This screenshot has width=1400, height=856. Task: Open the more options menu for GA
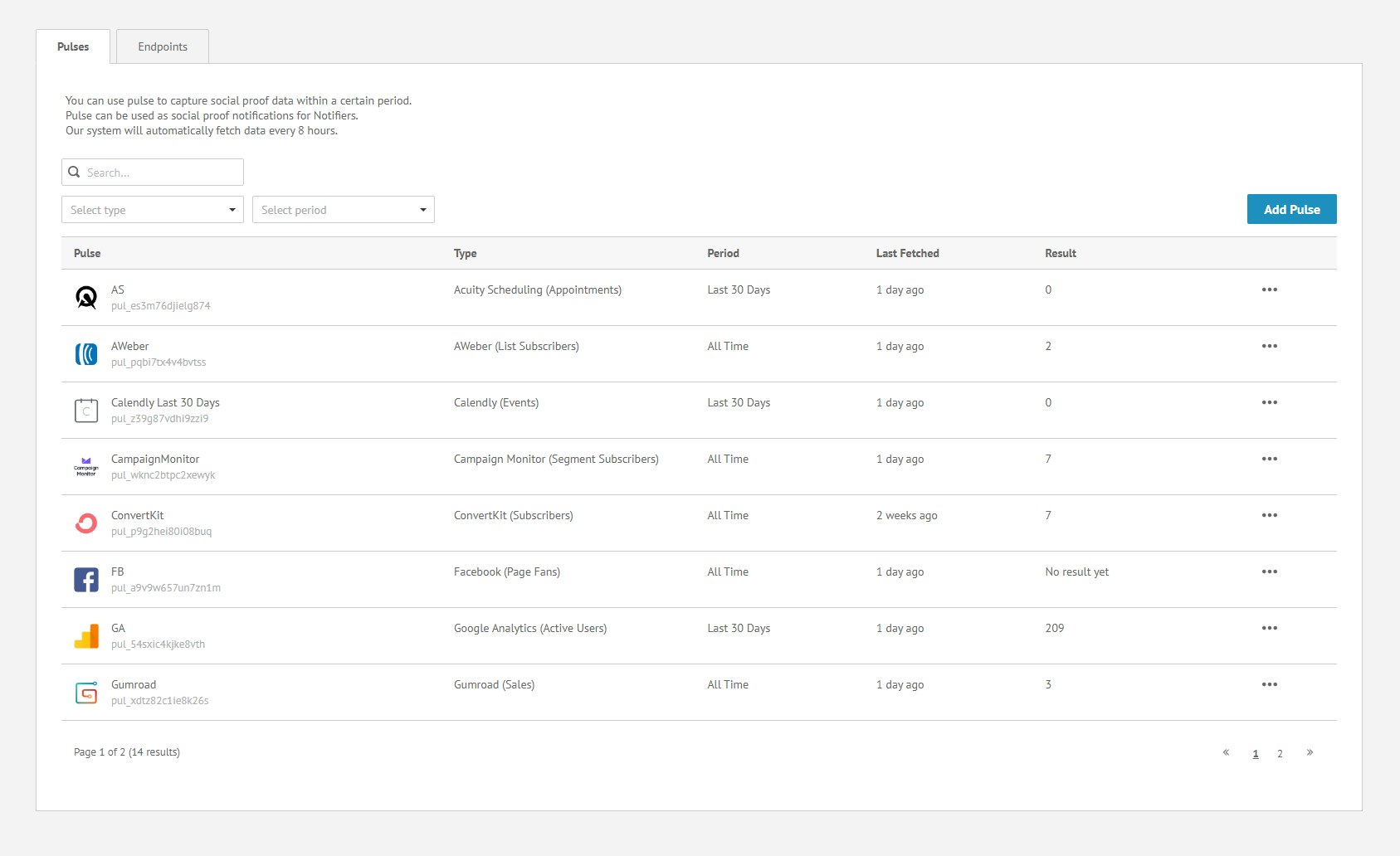(1269, 628)
